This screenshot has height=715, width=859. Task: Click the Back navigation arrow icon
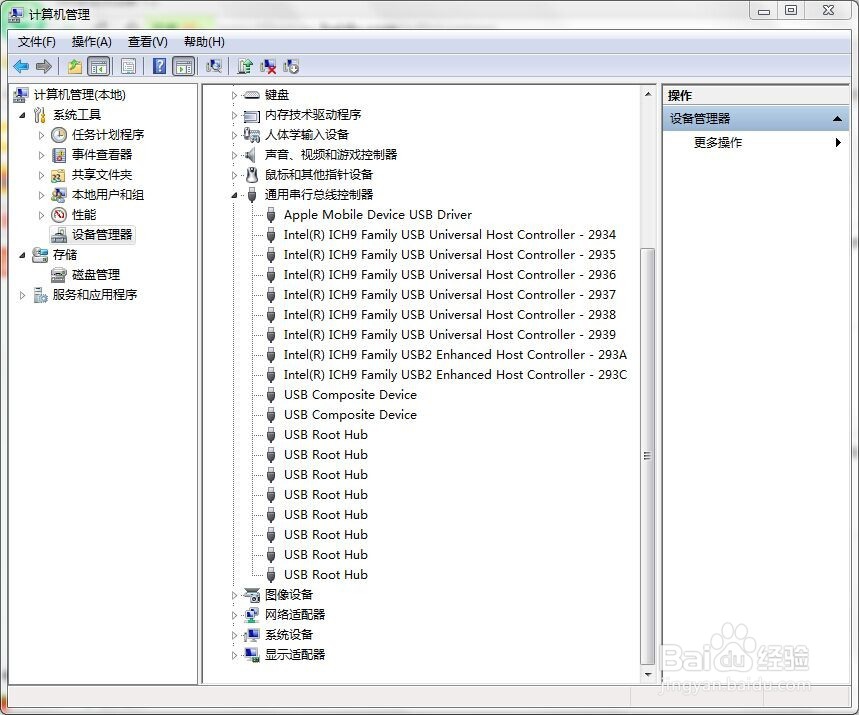(x=21, y=66)
